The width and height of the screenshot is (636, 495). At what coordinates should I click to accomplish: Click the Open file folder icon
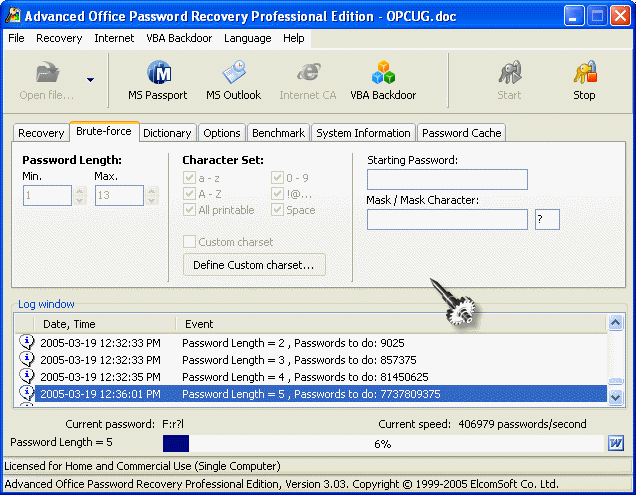(47, 72)
